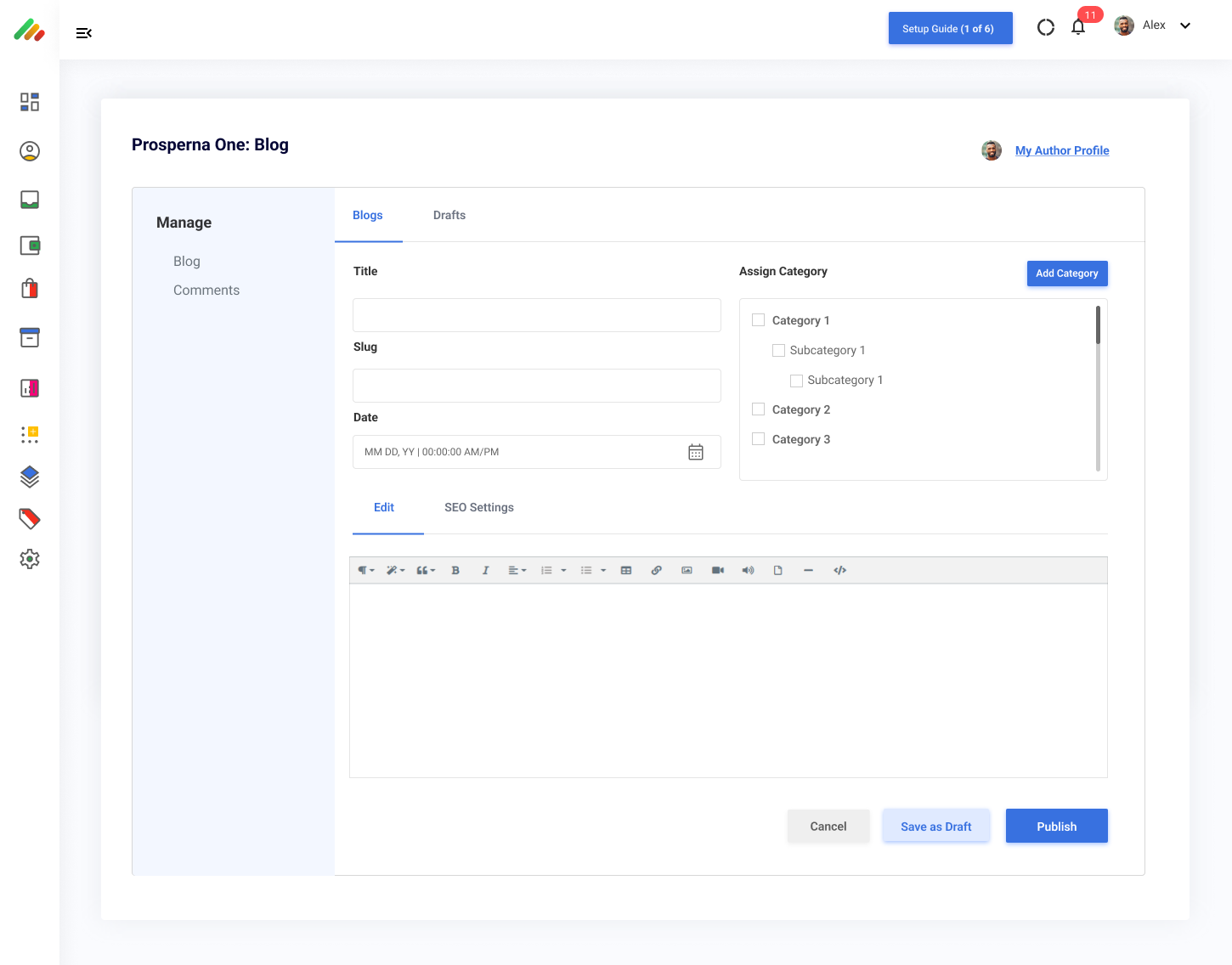Insert a table in the editor
1232x965 pixels.
coord(626,571)
